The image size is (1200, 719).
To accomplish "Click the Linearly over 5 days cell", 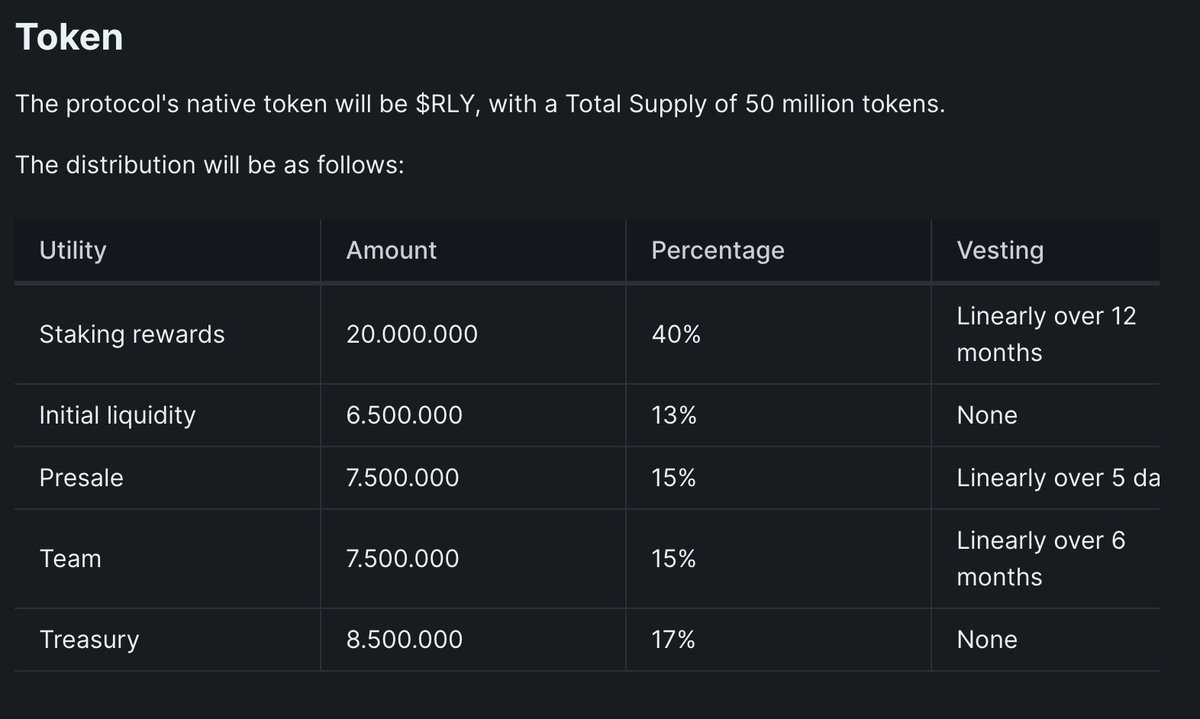I will coord(1057,478).
